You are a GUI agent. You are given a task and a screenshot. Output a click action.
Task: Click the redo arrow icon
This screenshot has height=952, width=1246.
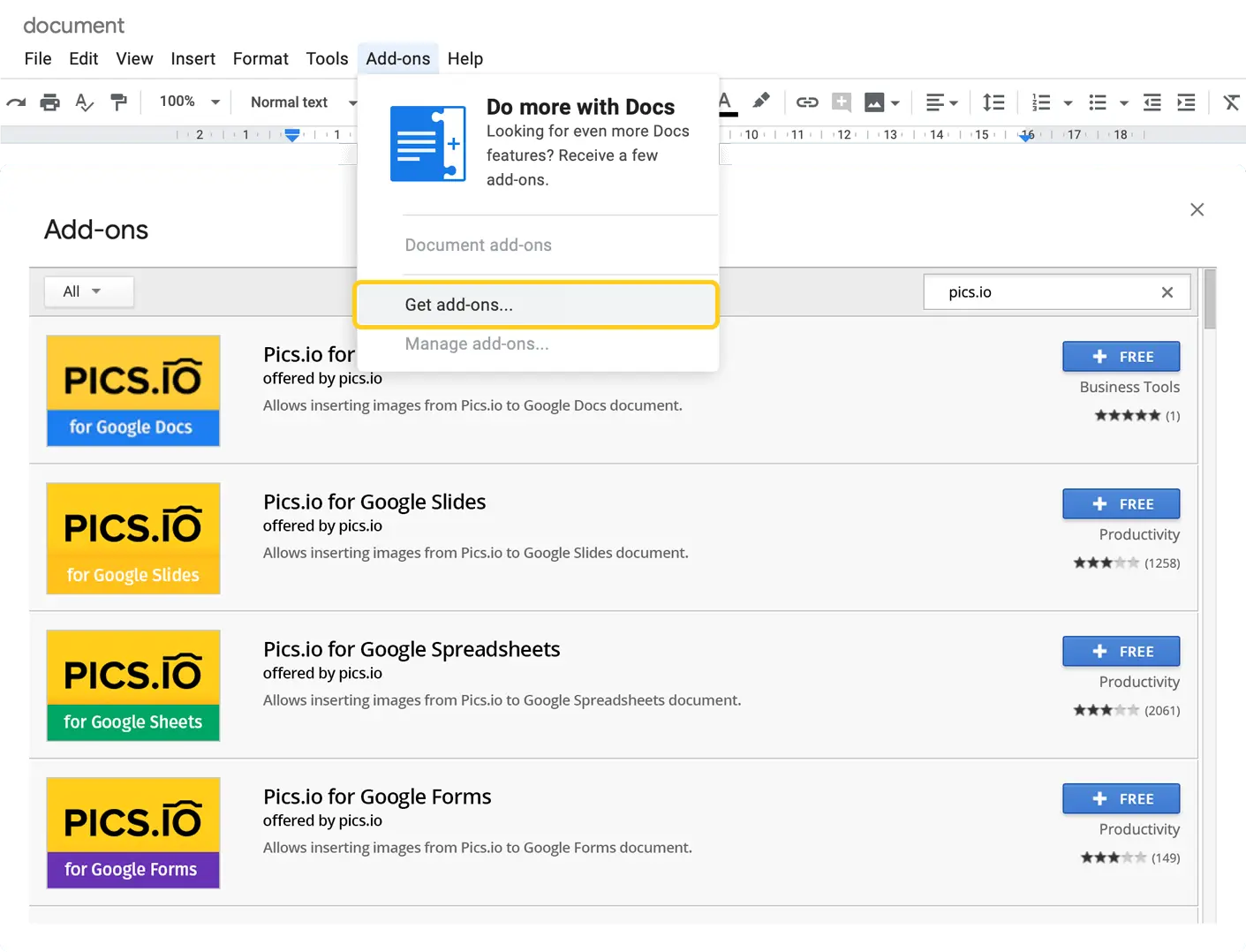pos(16,102)
